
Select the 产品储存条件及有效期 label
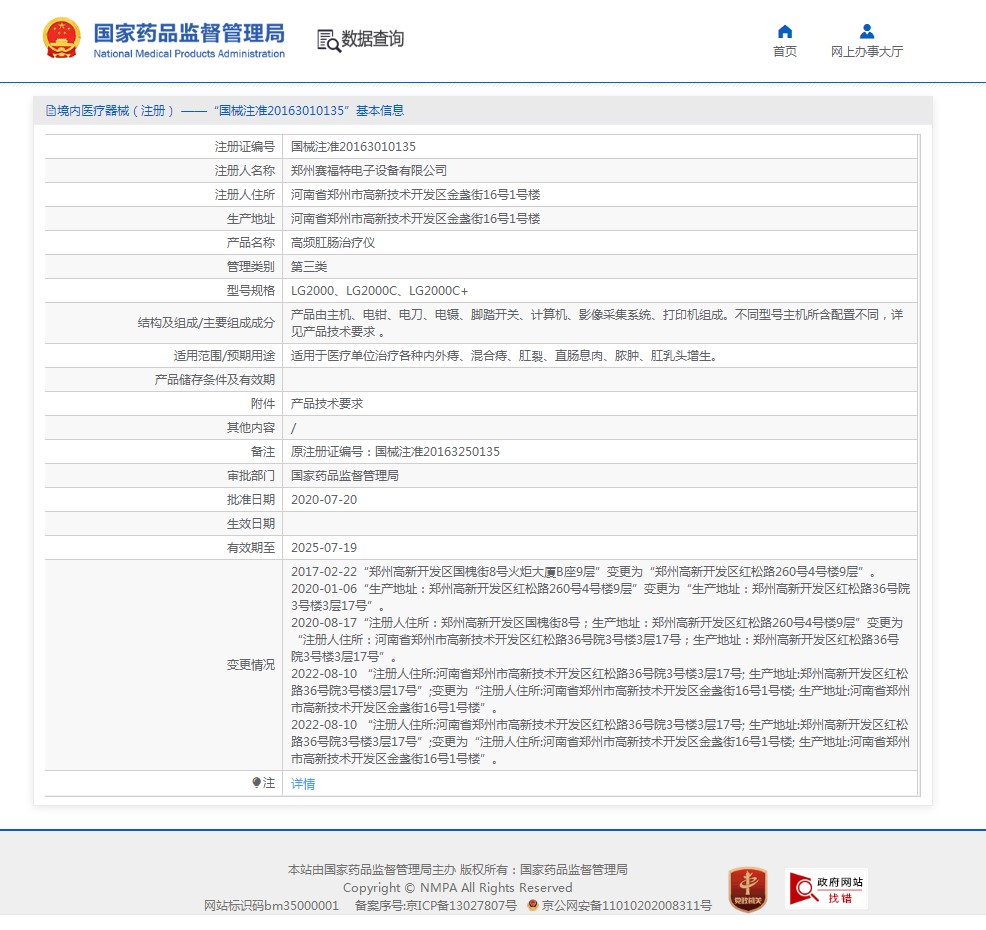(215, 379)
